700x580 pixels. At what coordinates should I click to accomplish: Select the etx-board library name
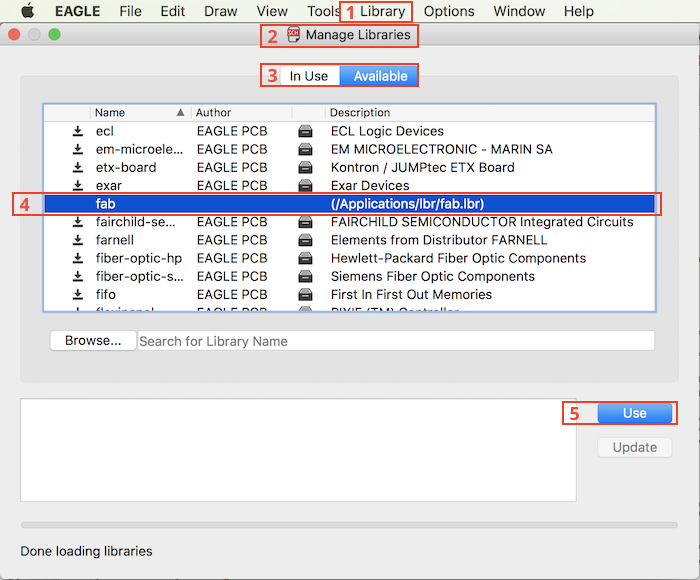pyautogui.click(x=126, y=167)
